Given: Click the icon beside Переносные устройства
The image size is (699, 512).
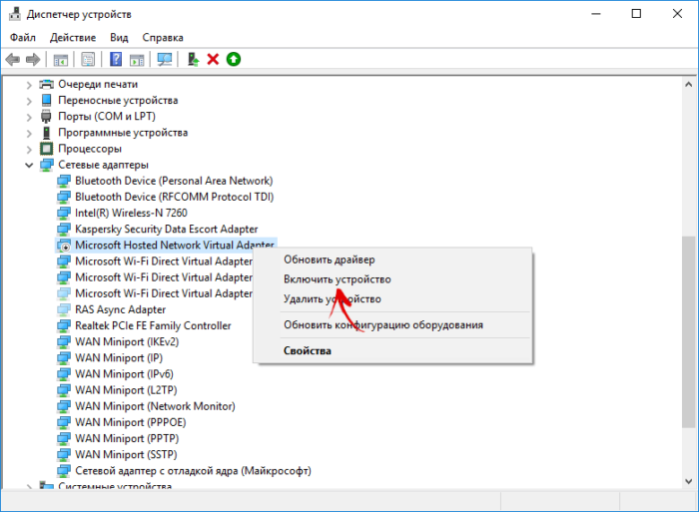Looking at the screenshot, I should 46,100.
